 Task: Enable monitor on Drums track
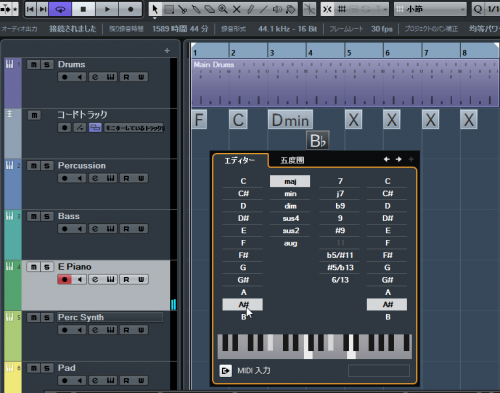(79, 77)
